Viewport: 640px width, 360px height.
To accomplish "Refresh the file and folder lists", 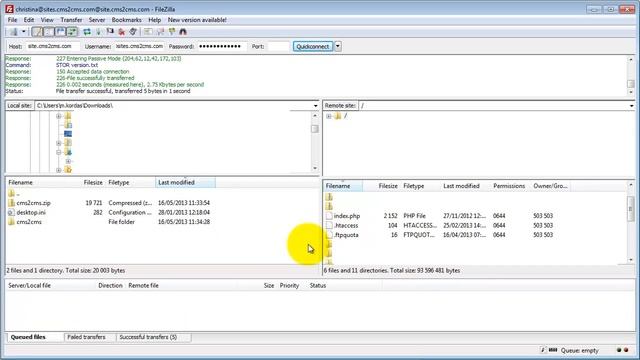I will 87,32.
